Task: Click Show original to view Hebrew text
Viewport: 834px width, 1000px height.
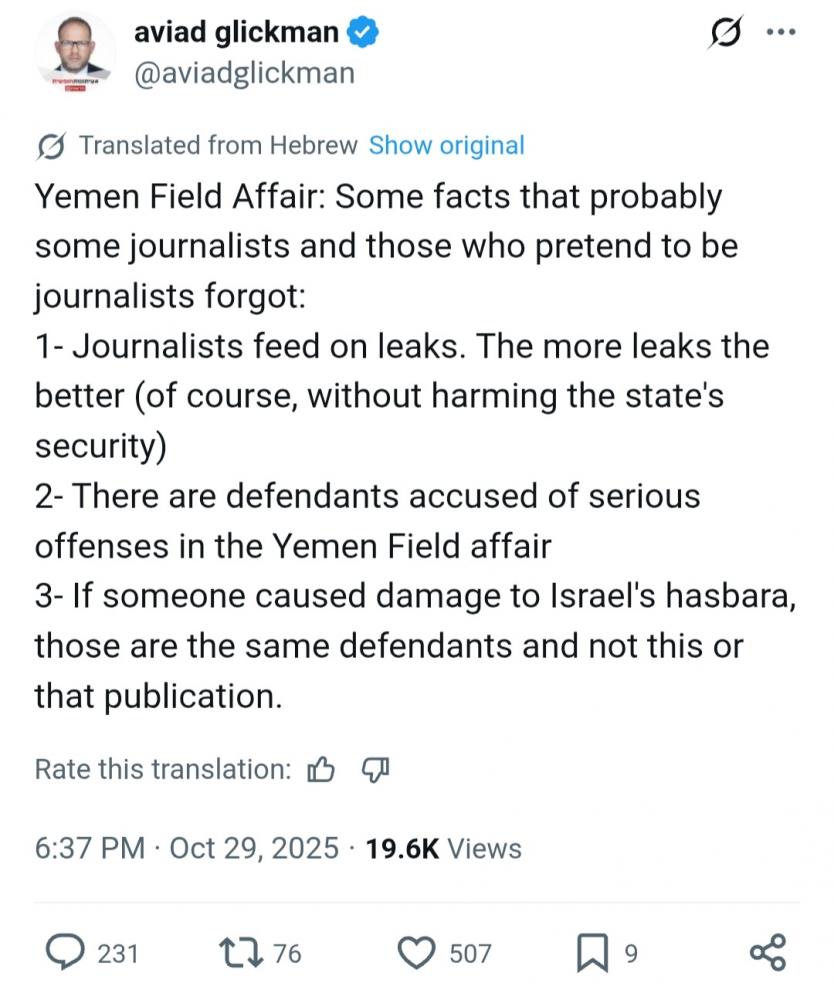Action: 446,145
